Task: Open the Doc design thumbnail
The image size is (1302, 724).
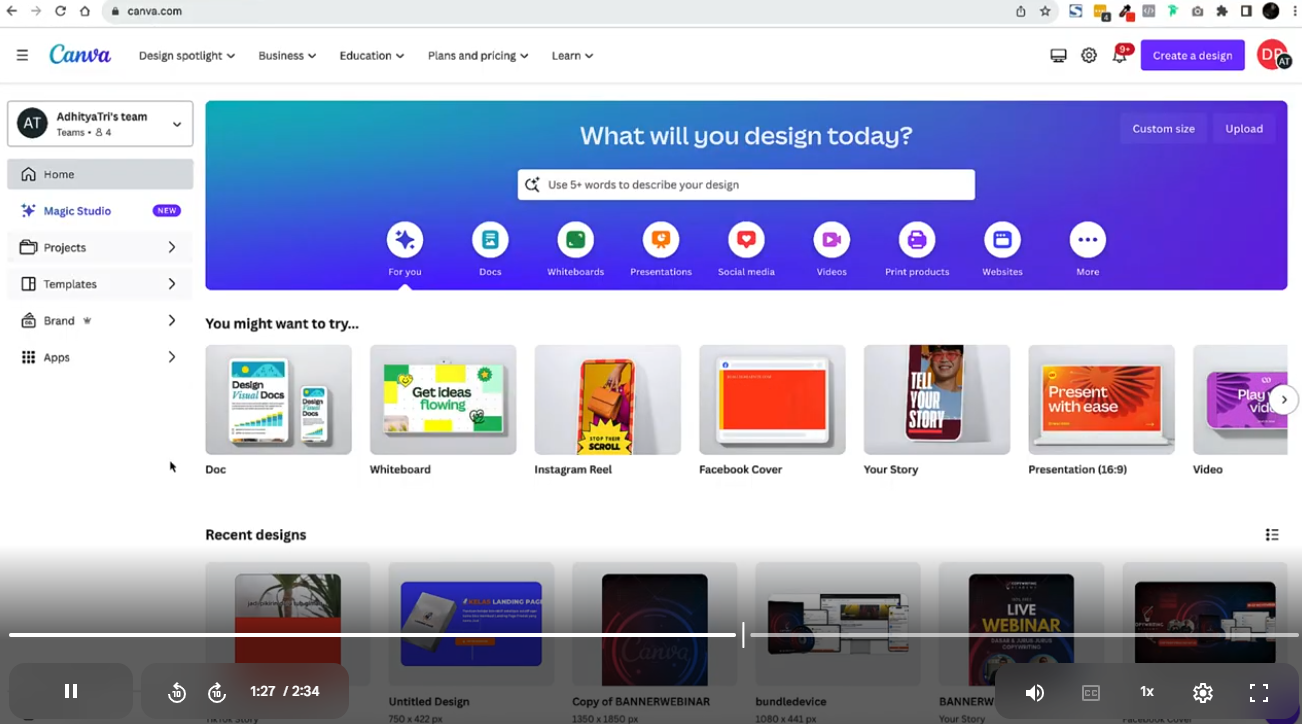Action: click(x=278, y=400)
